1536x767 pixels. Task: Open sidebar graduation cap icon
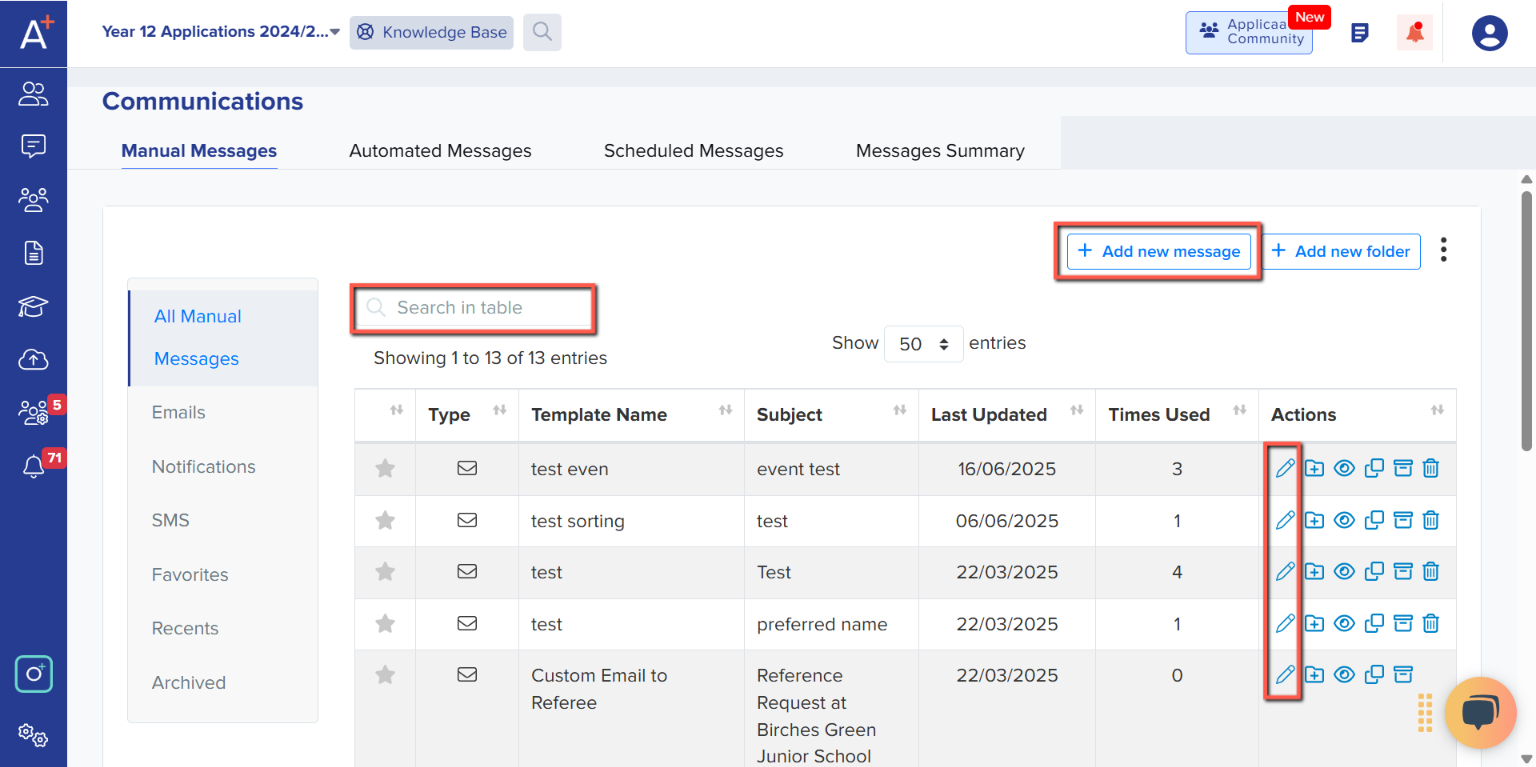point(33,306)
